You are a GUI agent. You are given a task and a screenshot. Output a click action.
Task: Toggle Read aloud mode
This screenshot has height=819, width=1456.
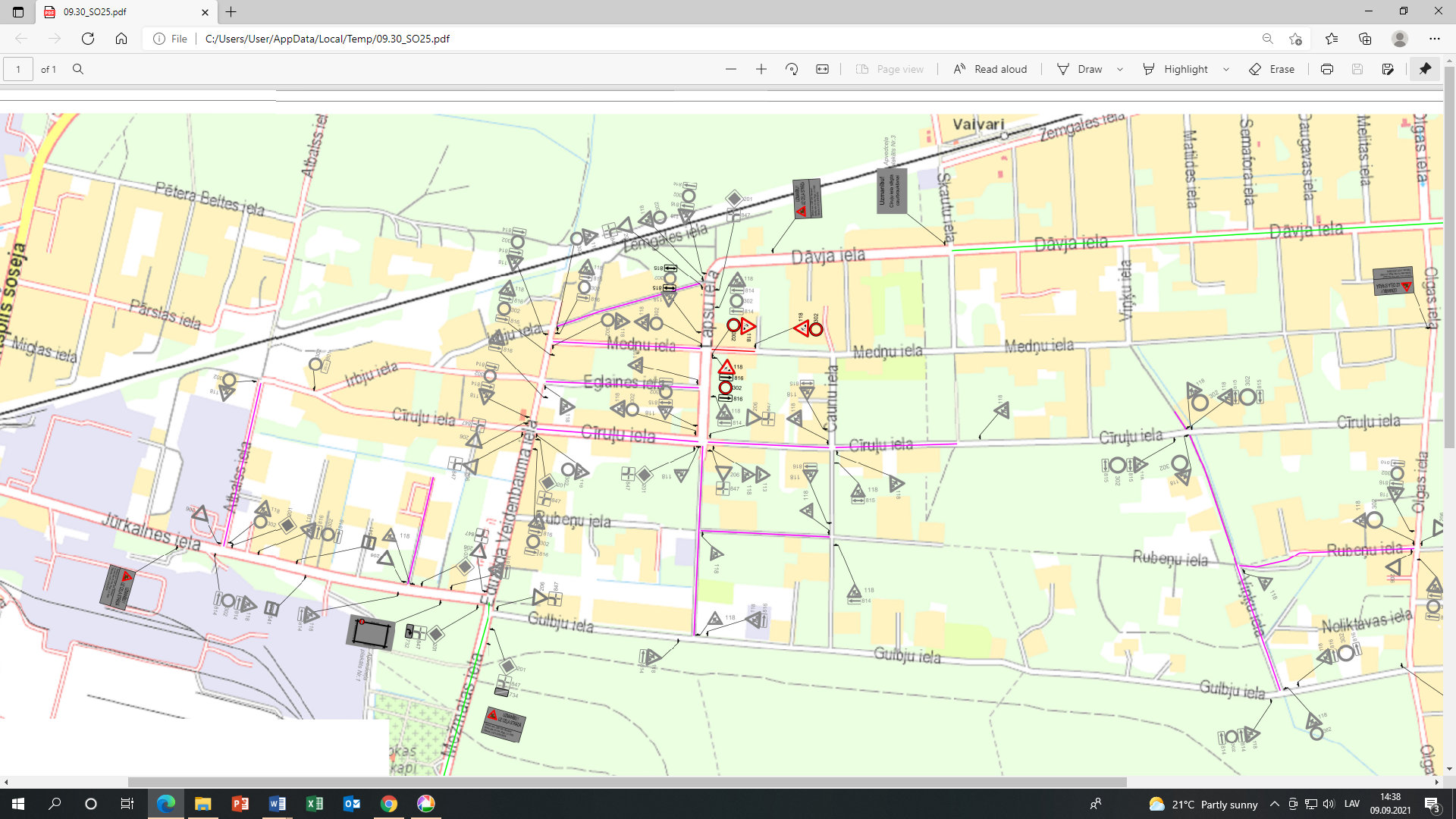click(990, 69)
